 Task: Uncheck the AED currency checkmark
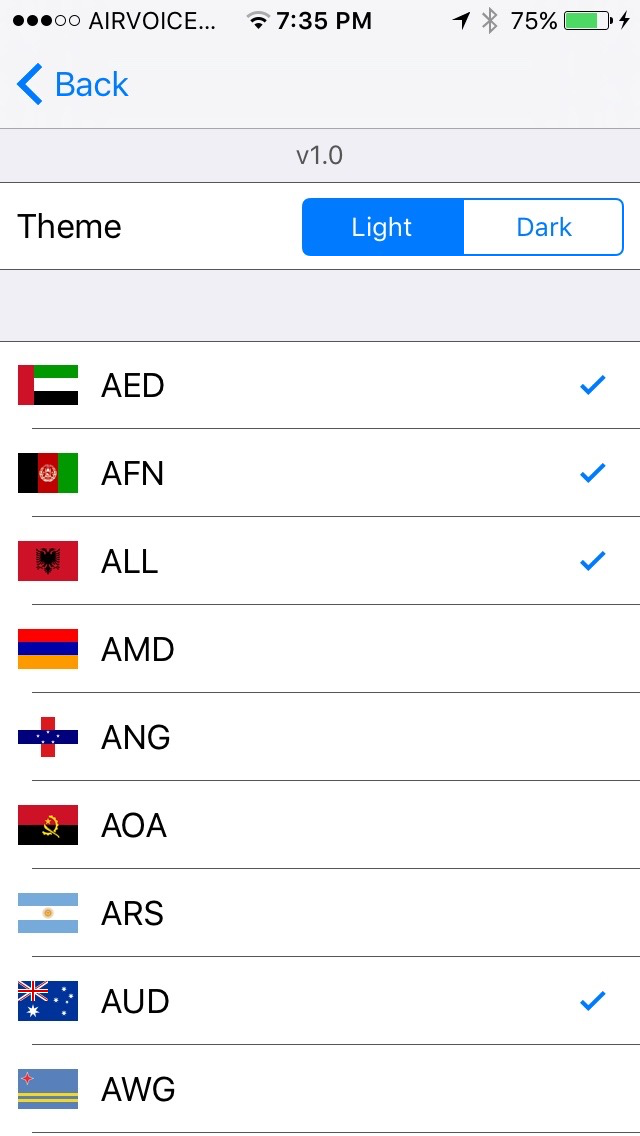point(592,385)
